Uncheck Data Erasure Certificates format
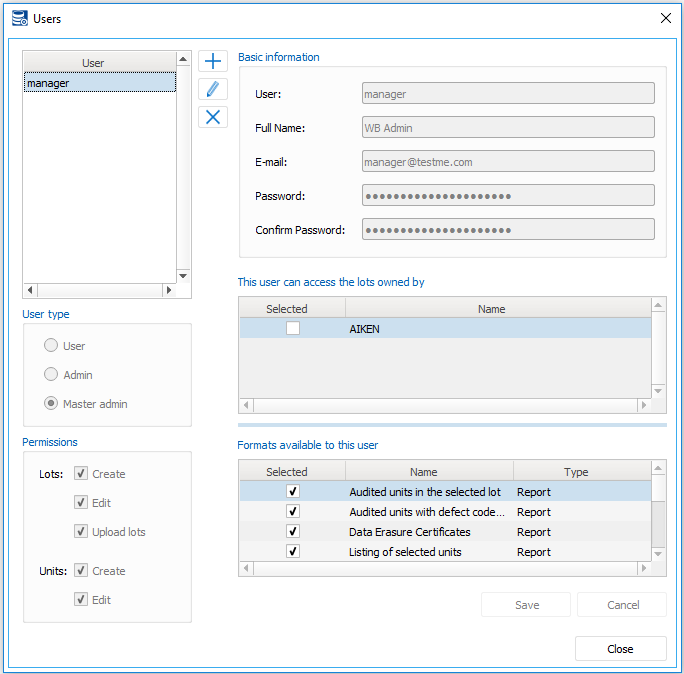The height and width of the screenshot is (674, 684). [x=293, y=531]
